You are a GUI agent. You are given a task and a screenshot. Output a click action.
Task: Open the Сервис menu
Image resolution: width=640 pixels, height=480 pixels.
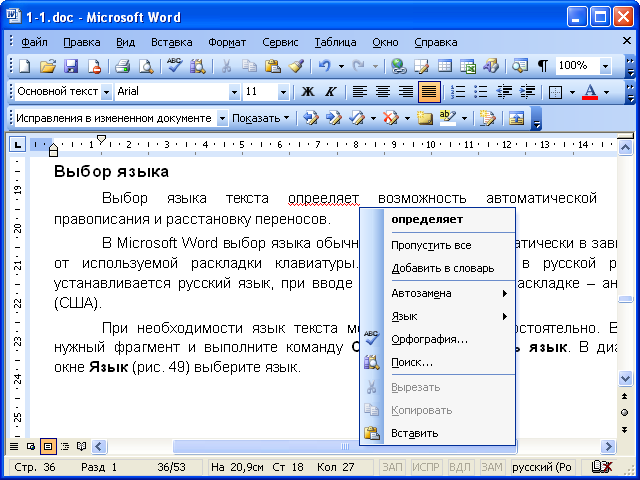280,42
